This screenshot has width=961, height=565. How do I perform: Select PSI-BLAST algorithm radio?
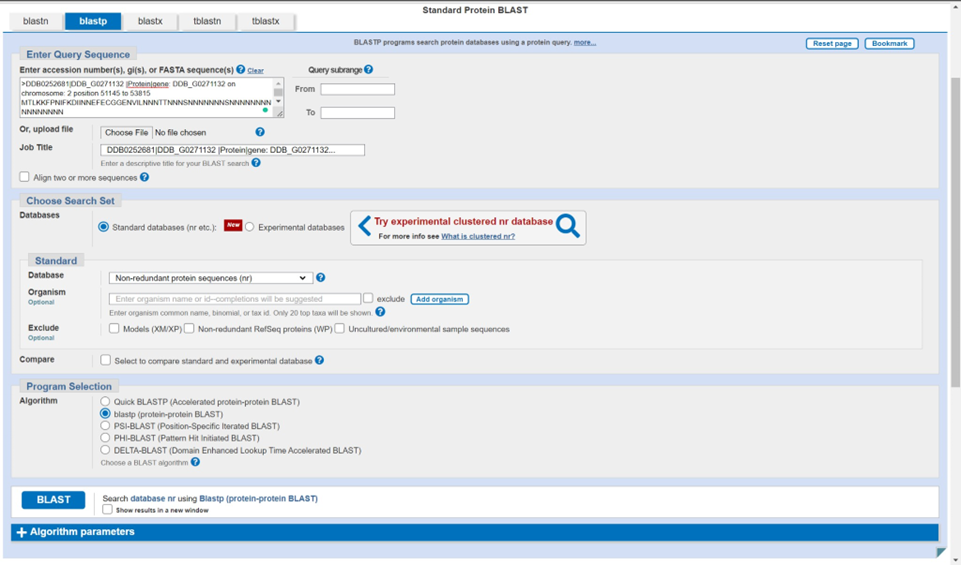[x=105, y=425]
